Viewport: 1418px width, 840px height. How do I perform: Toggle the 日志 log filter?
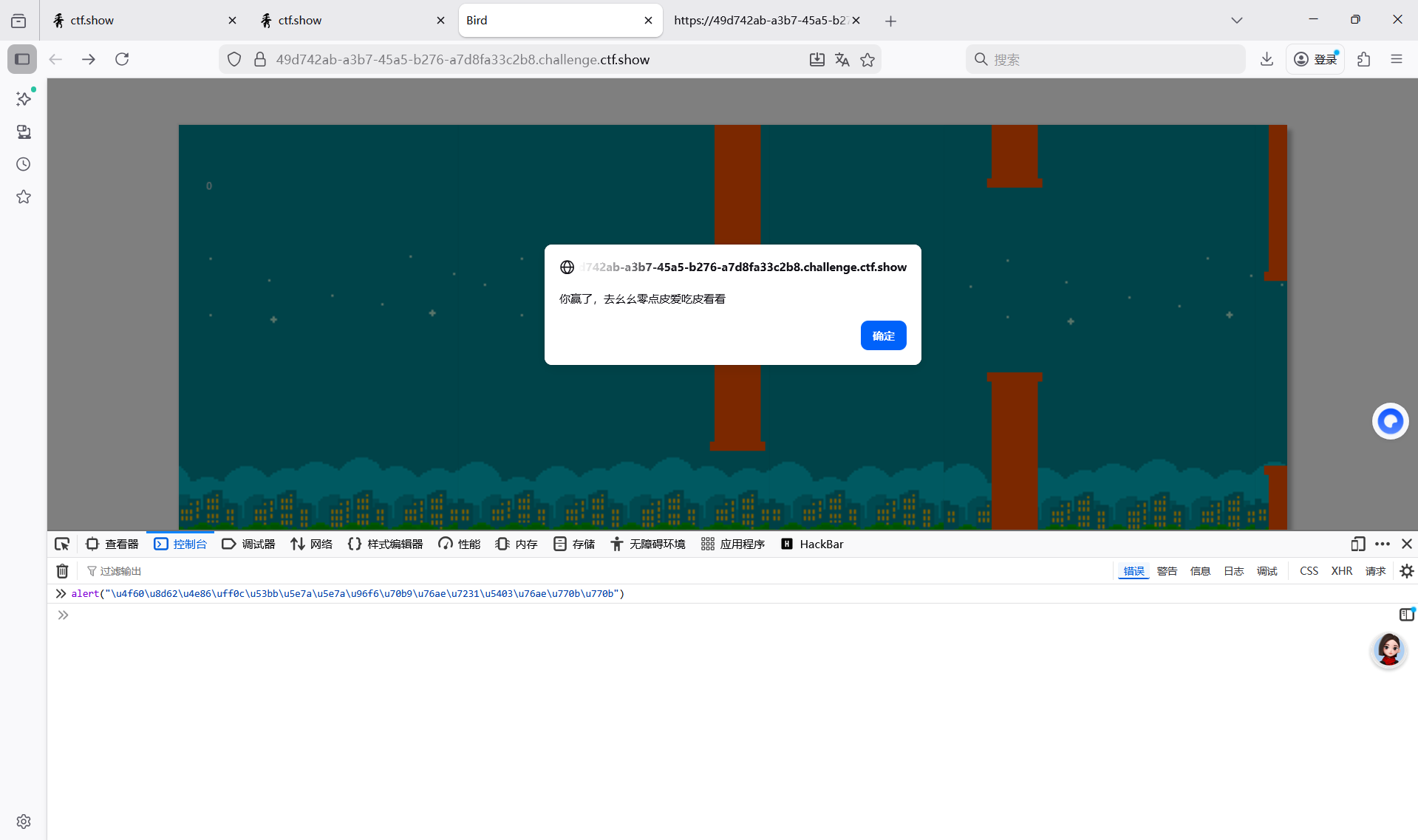1233,571
